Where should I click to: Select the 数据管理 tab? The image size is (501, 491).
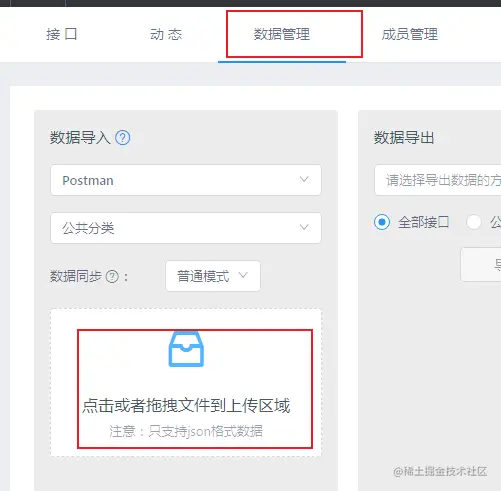(282, 34)
